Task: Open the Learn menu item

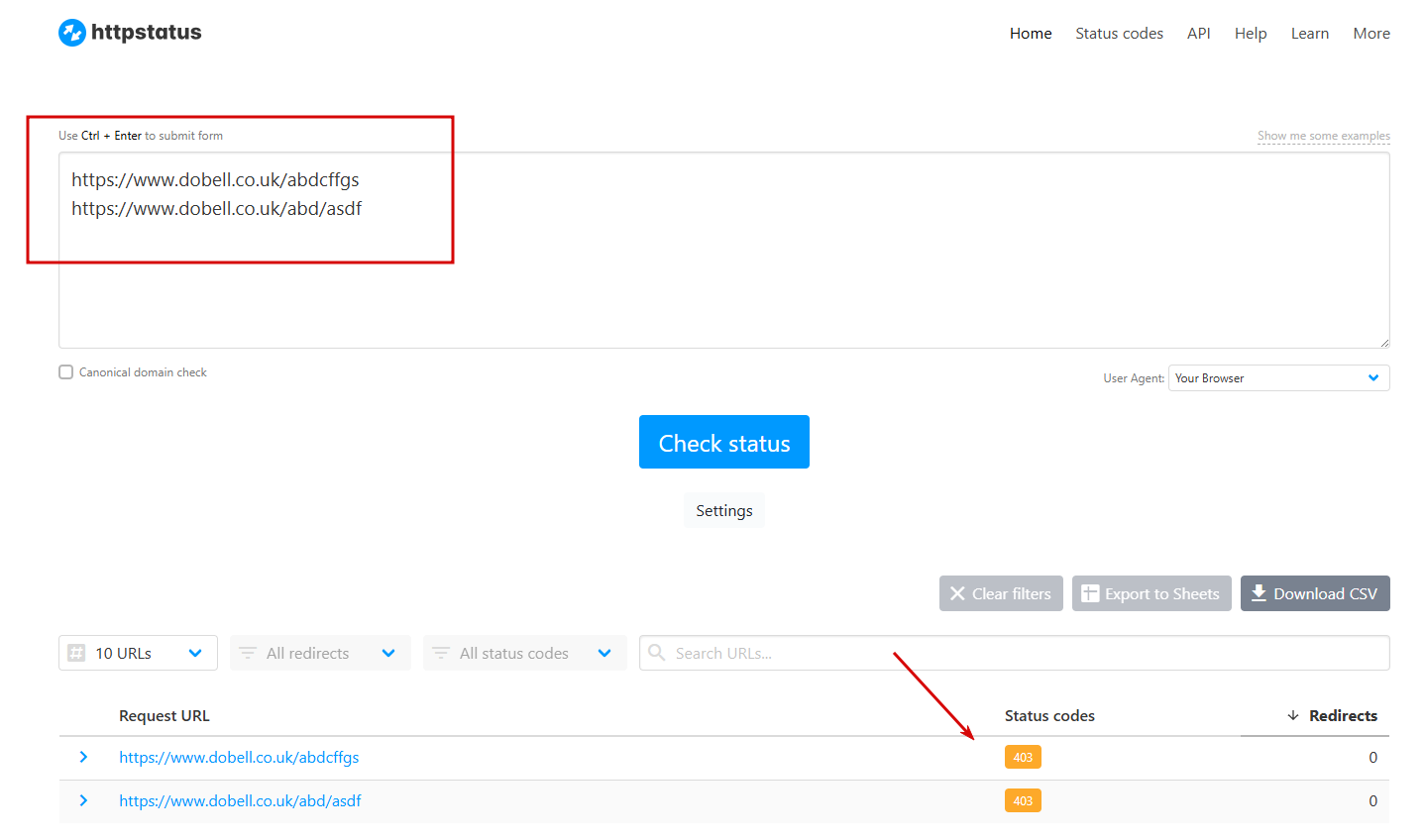Action: (1309, 34)
